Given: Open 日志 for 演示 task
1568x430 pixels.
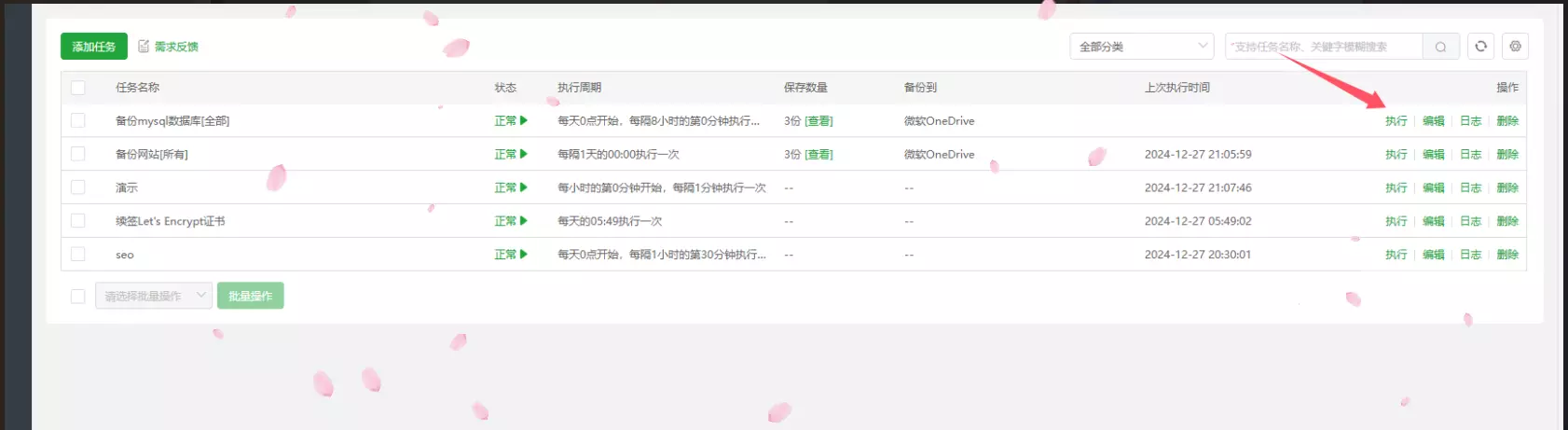Looking at the screenshot, I should point(1470,187).
